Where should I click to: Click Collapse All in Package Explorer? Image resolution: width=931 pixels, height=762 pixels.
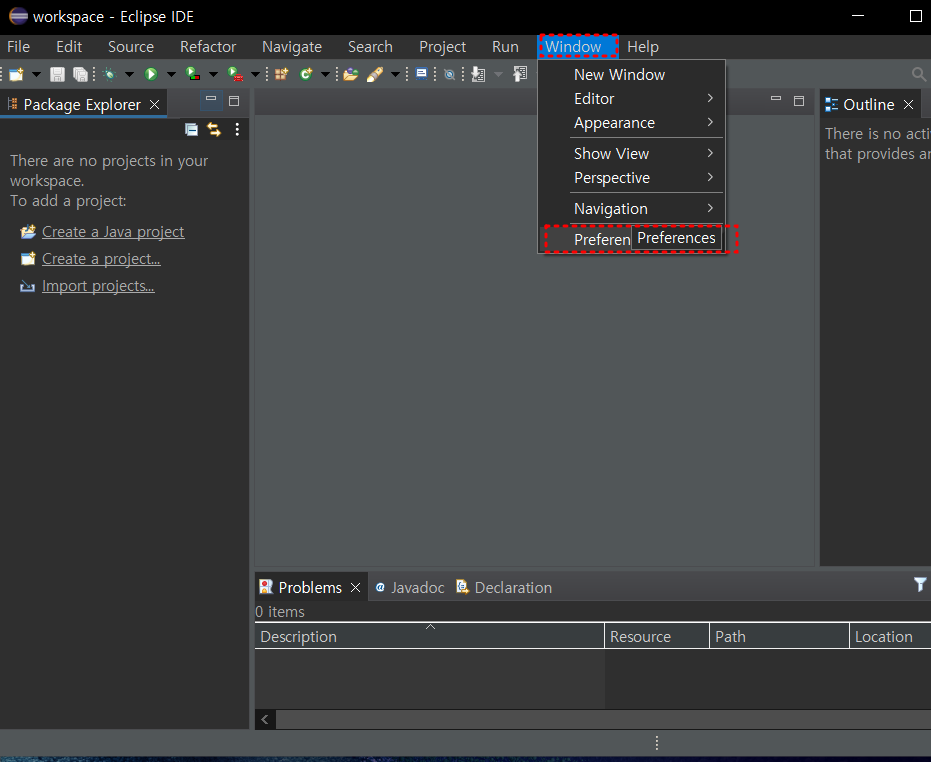(x=191, y=129)
